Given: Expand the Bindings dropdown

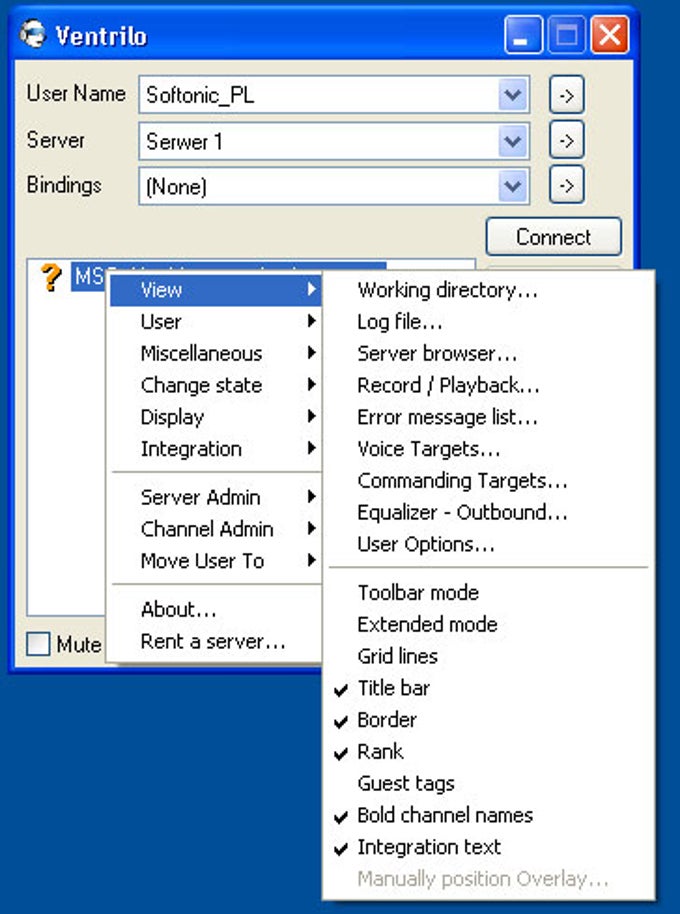Looking at the screenshot, I should pyautogui.click(x=513, y=186).
